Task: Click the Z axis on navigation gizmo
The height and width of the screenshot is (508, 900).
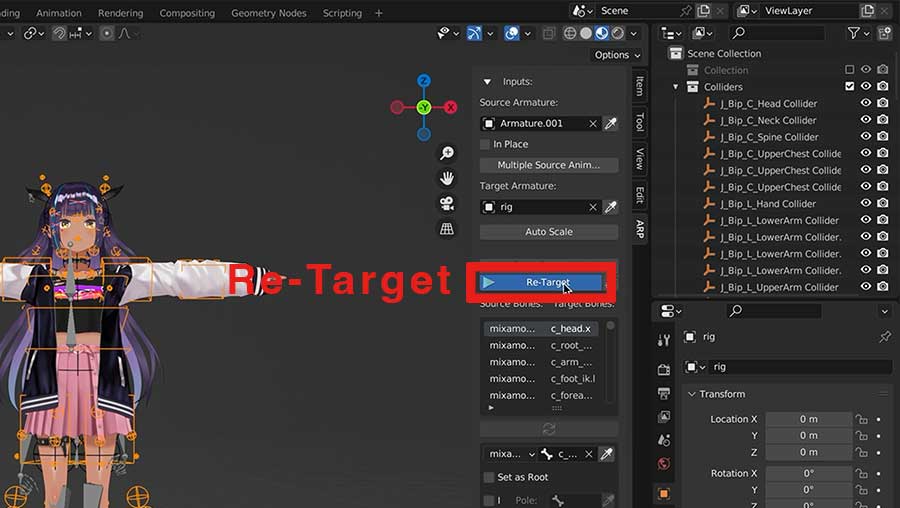Action: [x=424, y=81]
